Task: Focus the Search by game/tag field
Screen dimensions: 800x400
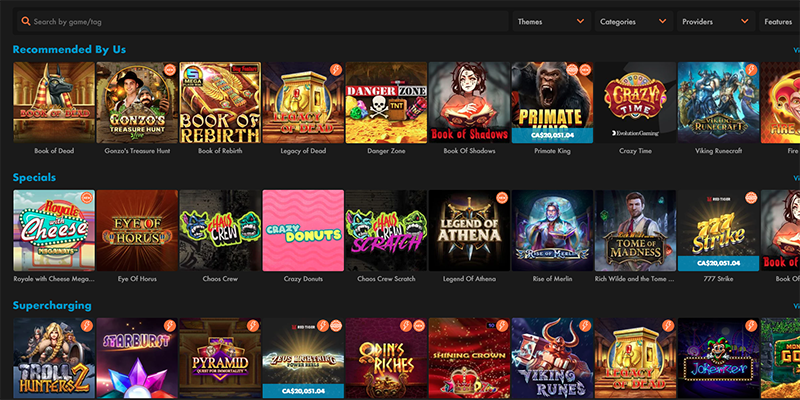Action: (263, 22)
